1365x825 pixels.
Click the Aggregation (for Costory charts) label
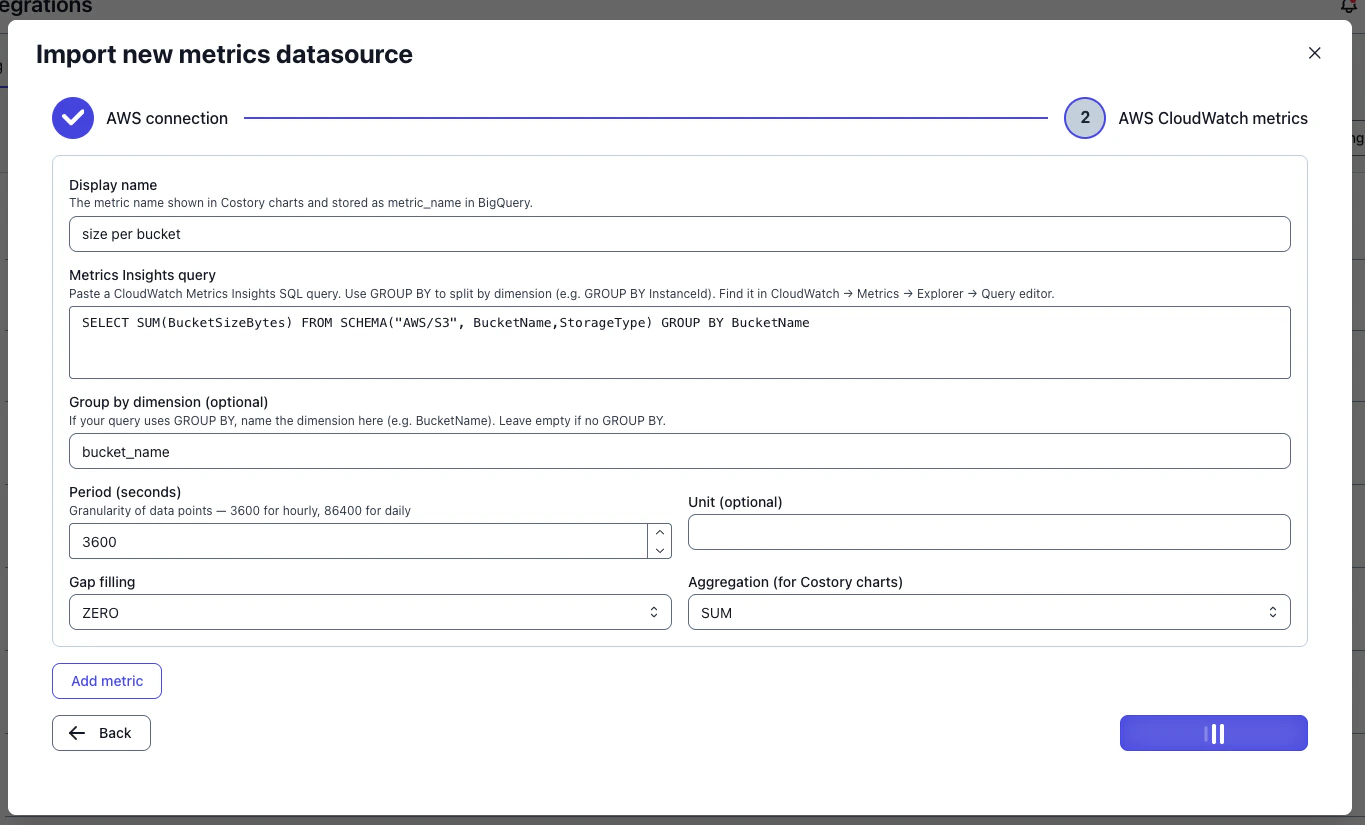795,582
